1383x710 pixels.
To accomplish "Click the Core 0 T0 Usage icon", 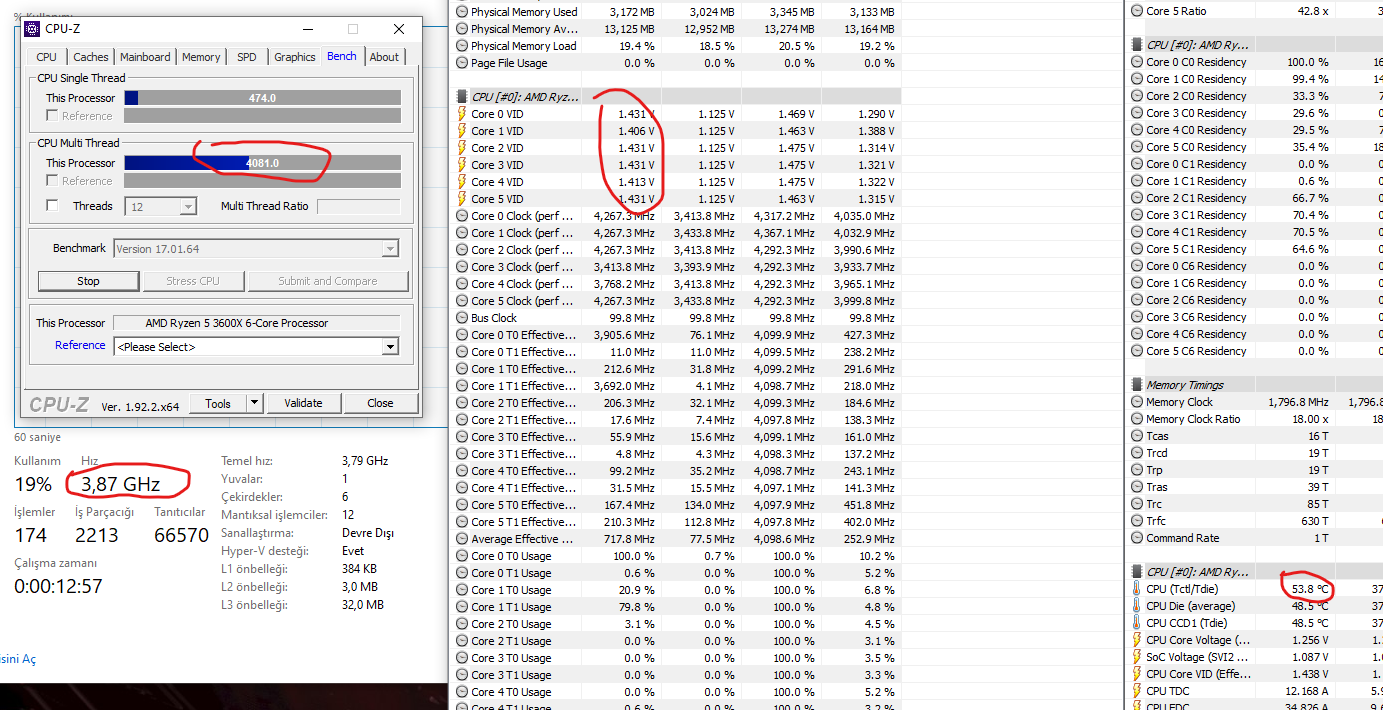I will click(461, 556).
